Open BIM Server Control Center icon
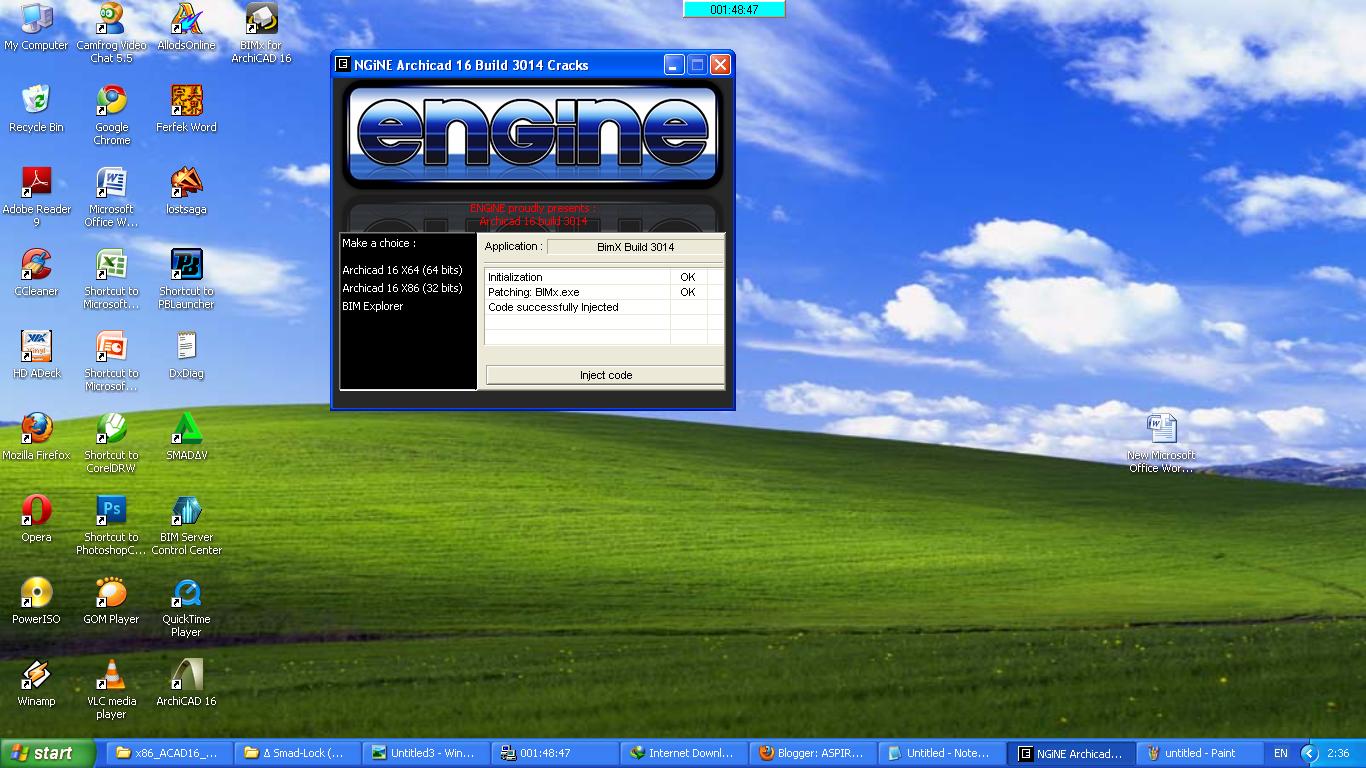The image size is (1366, 768). point(186,525)
